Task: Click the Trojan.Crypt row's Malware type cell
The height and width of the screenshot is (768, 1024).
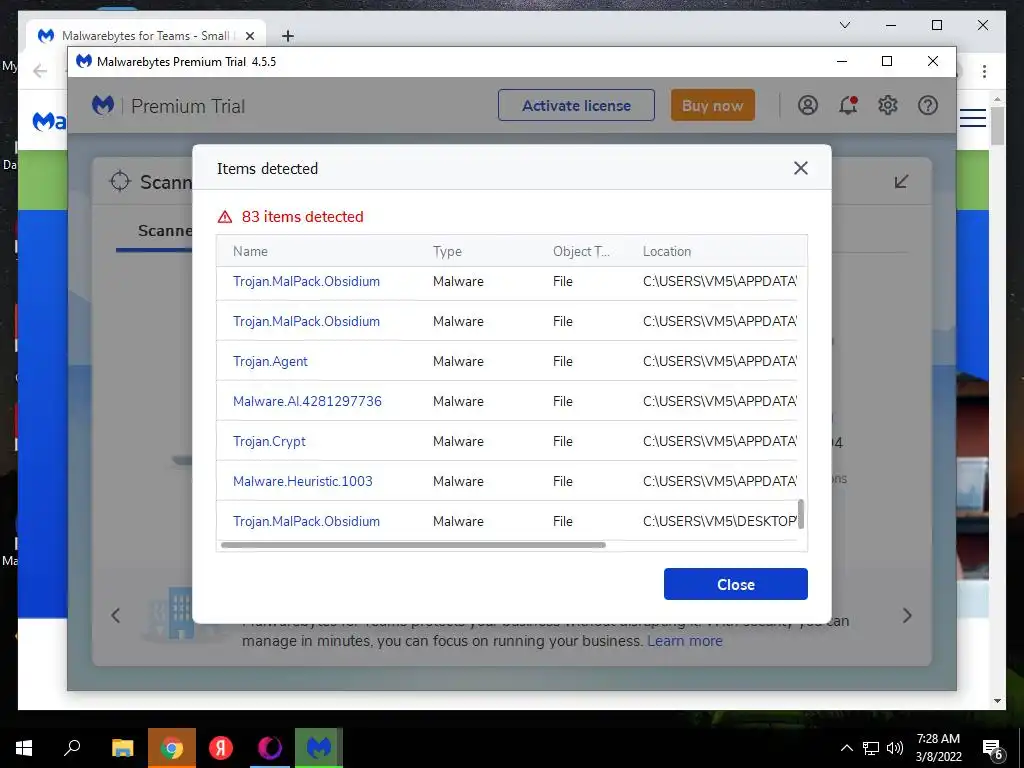Action: (x=458, y=441)
